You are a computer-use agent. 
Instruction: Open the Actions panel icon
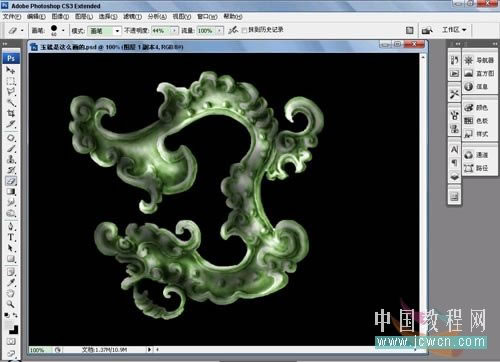click(x=454, y=73)
